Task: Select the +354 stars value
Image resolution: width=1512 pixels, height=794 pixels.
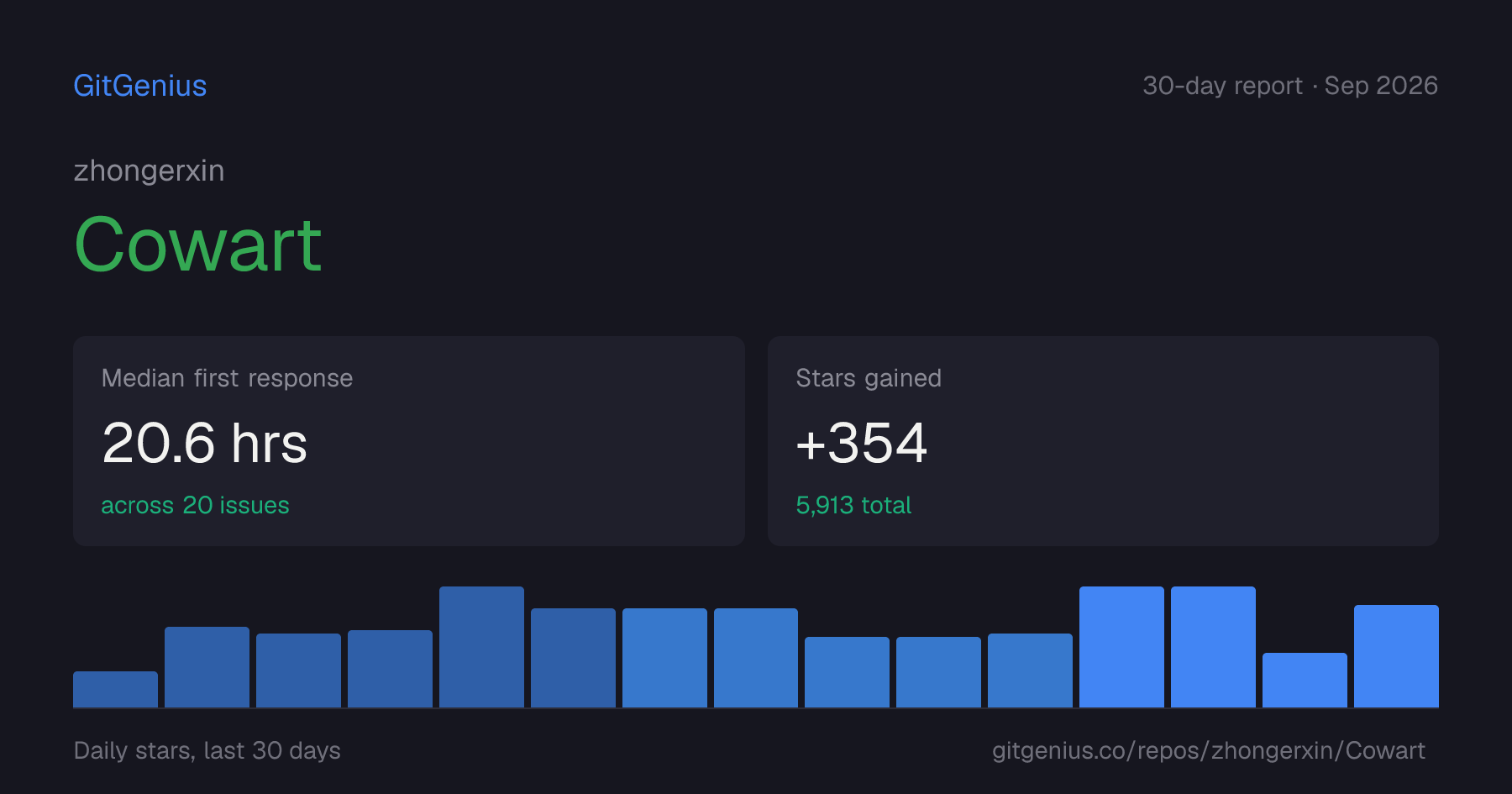Action: (861, 443)
